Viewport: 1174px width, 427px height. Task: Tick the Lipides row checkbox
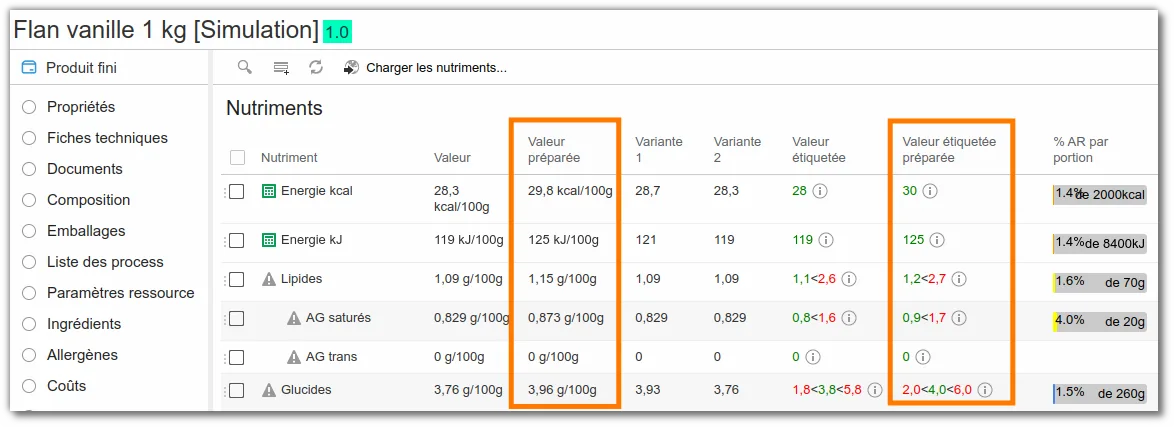237,279
